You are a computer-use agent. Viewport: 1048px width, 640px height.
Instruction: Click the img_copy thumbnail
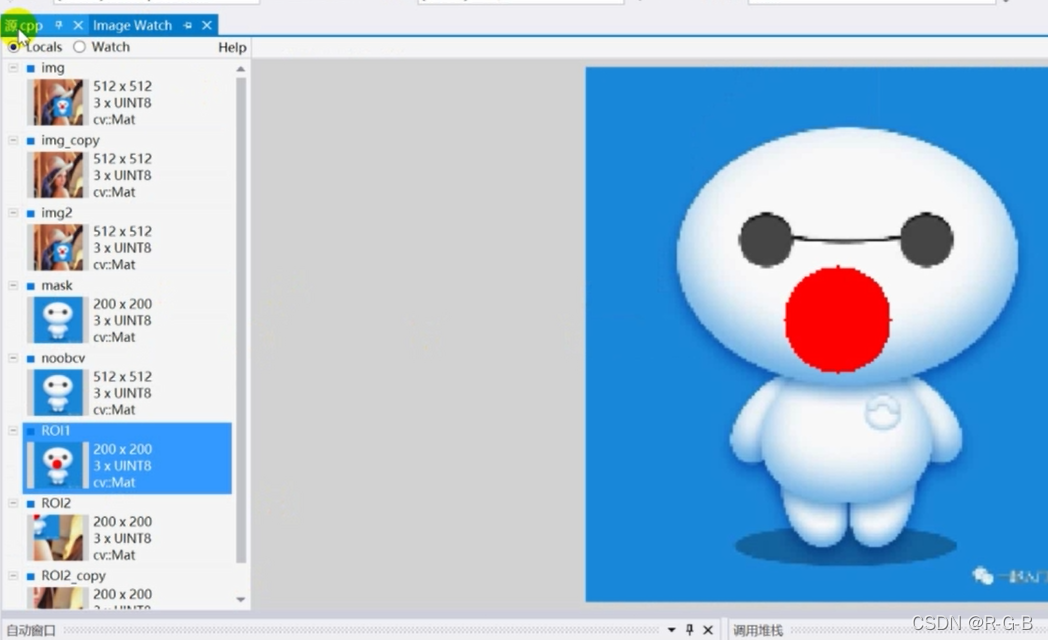click(x=57, y=175)
